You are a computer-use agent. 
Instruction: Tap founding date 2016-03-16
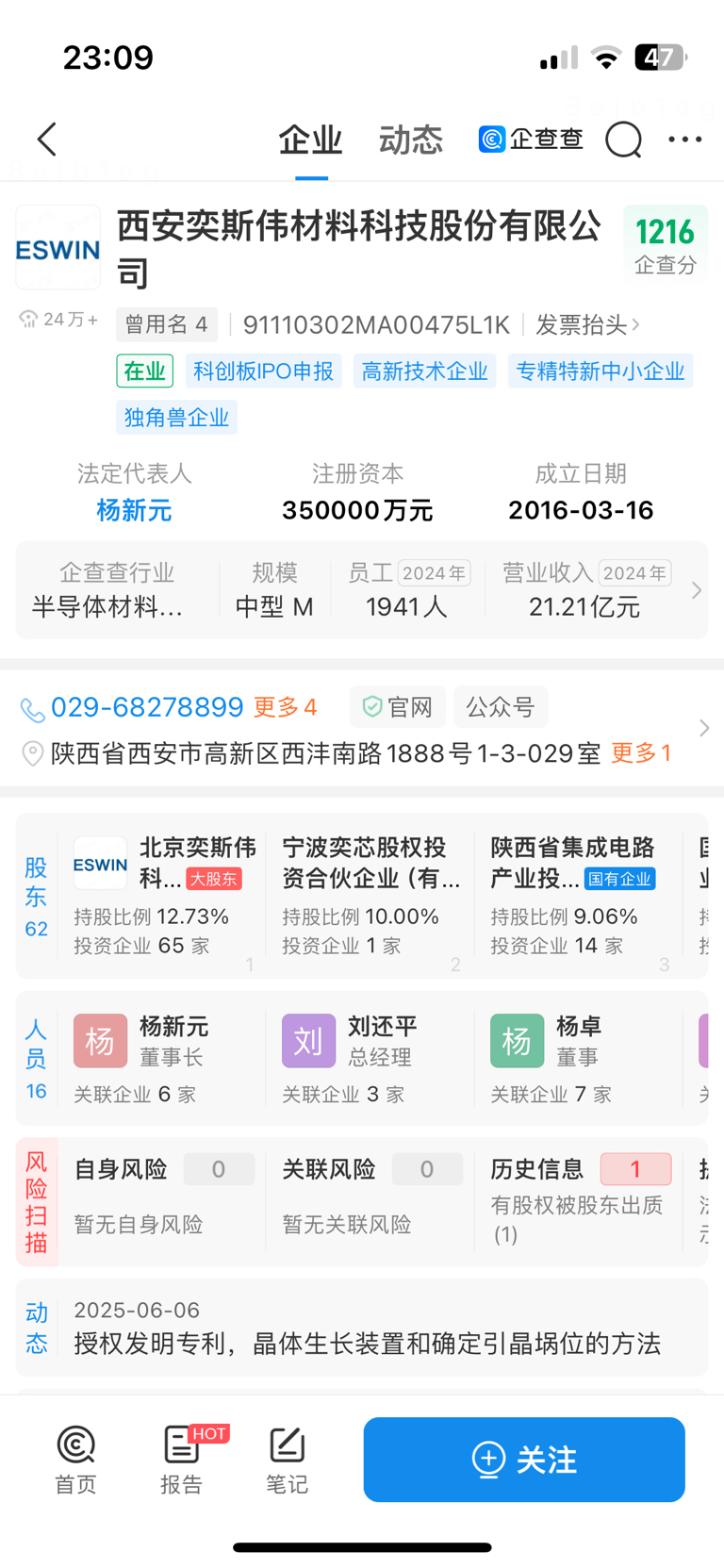pyautogui.click(x=581, y=510)
